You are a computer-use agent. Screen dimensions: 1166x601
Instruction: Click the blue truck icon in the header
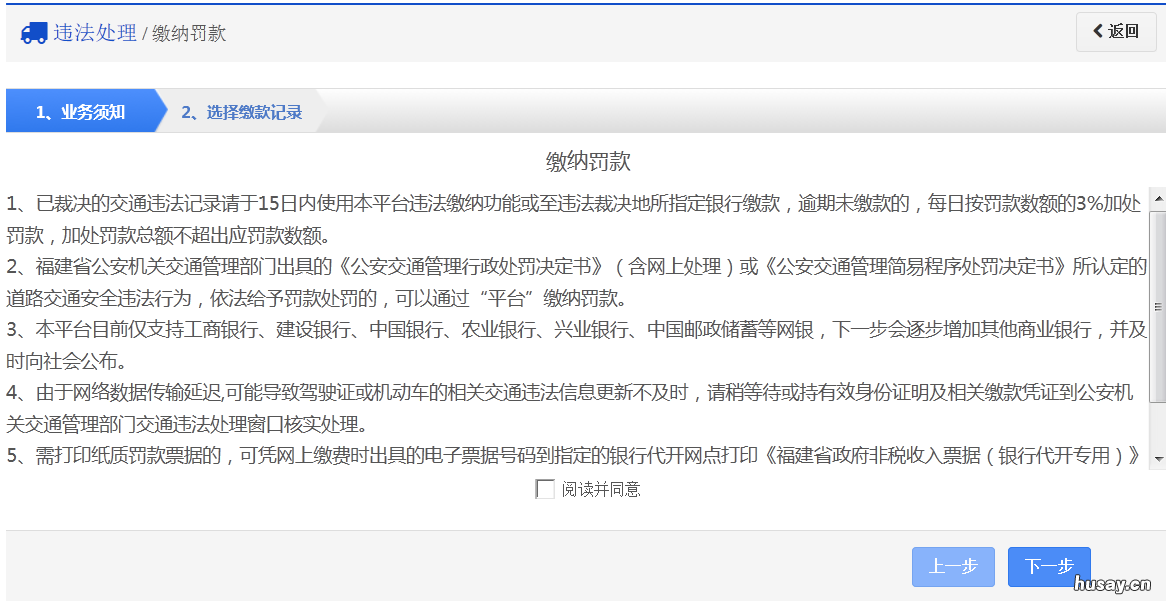click(33, 31)
